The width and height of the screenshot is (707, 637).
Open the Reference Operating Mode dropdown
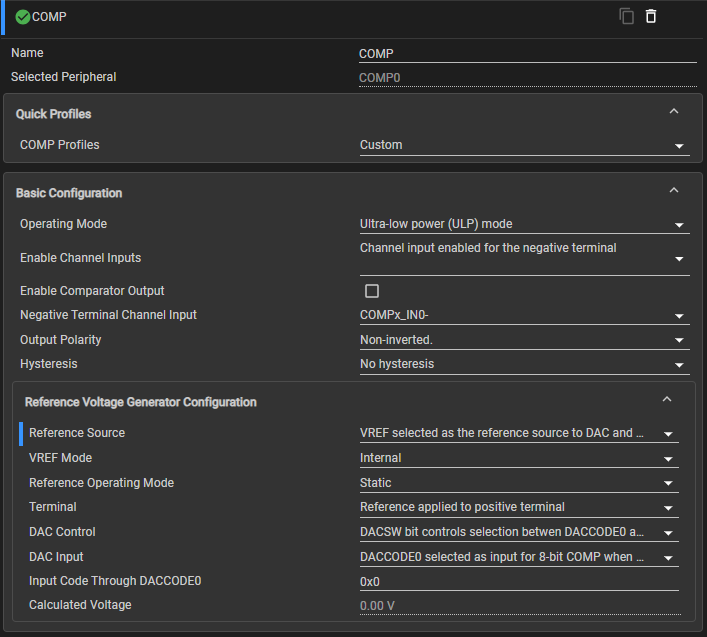click(519, 483)
